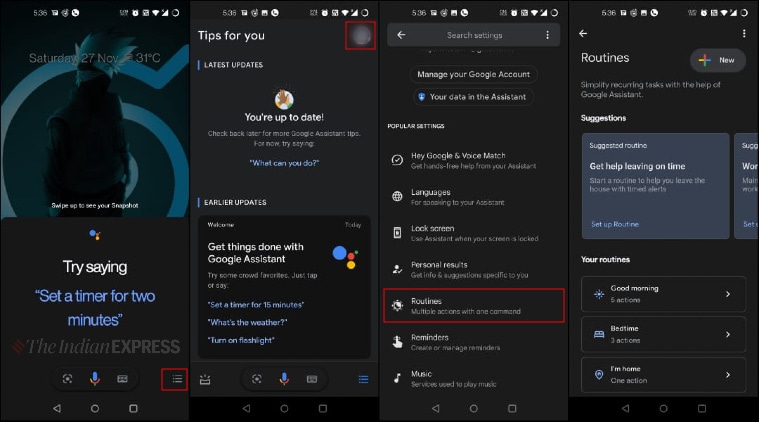Open the Languages setting
The height and width of the screenshot is (422, 759).
tap(473, 196)
